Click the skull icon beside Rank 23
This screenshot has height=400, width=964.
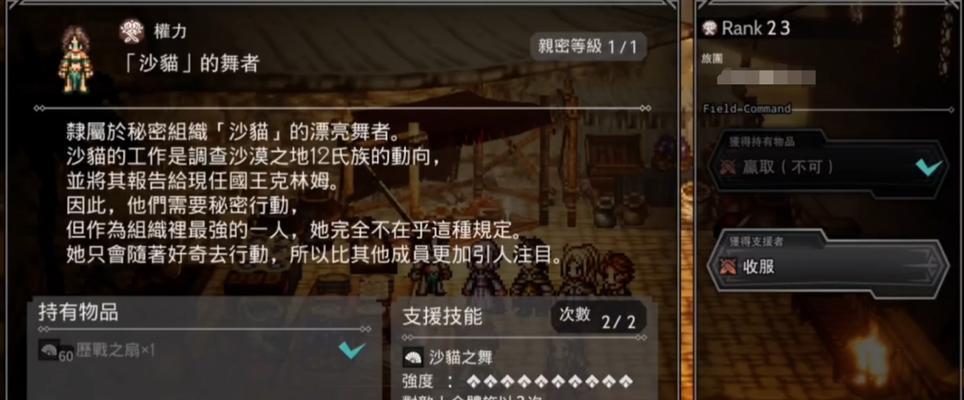pyautogui.click(x=710, y=28)
